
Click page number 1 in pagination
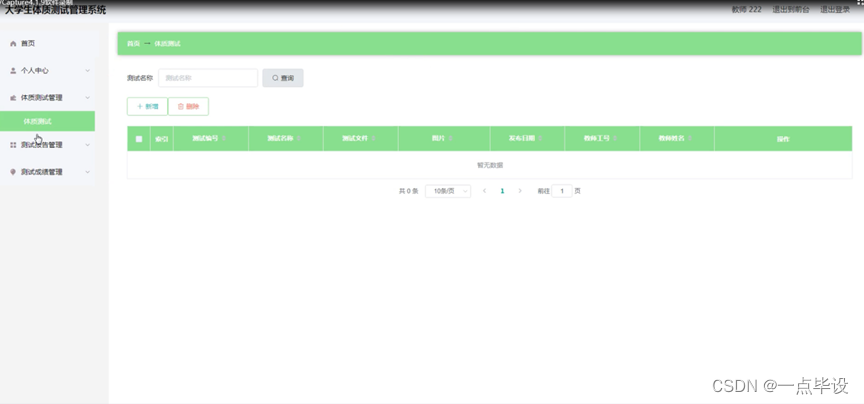[502, 191]
